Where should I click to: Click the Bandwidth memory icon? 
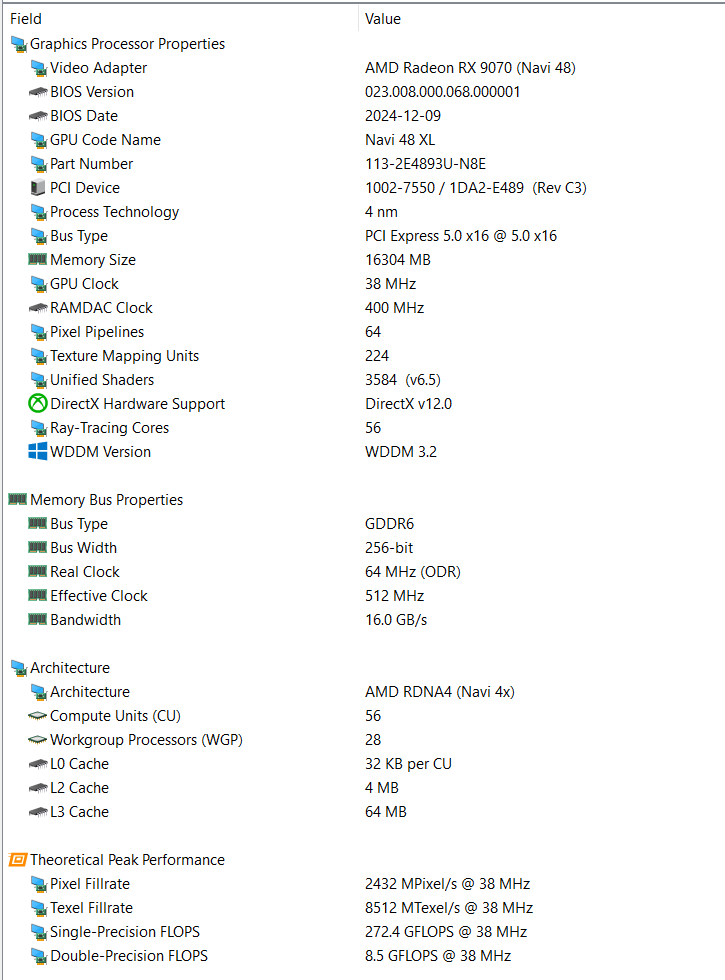click(38, 619)
